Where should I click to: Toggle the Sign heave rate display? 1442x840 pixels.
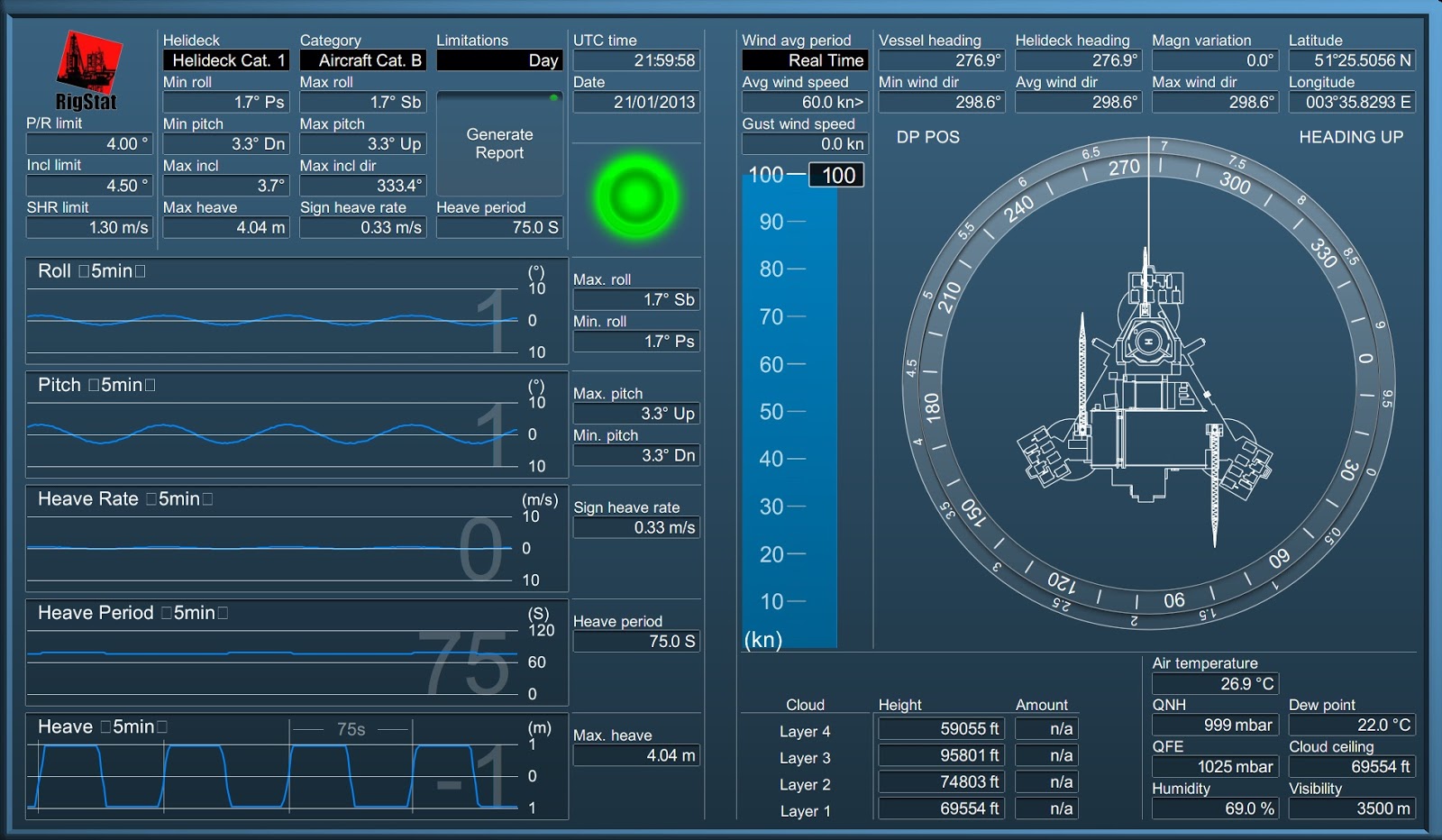pos(636,527)
